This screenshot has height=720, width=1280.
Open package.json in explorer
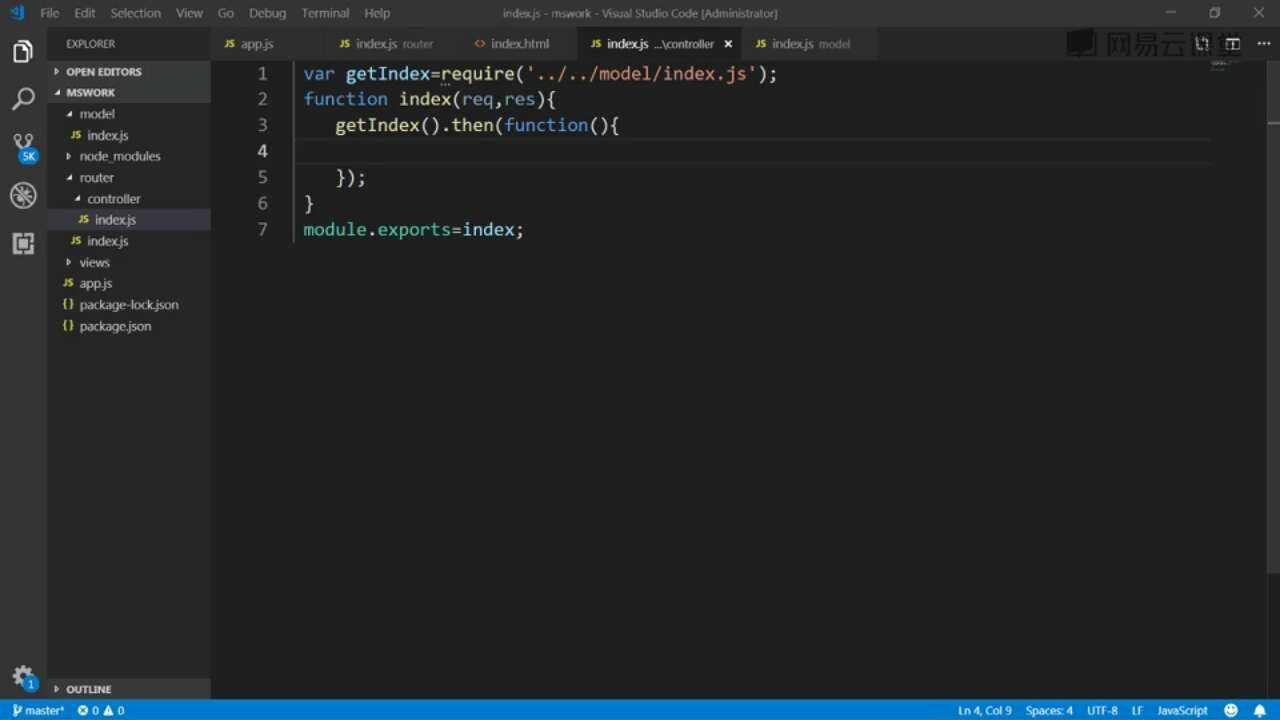(129, 326)
